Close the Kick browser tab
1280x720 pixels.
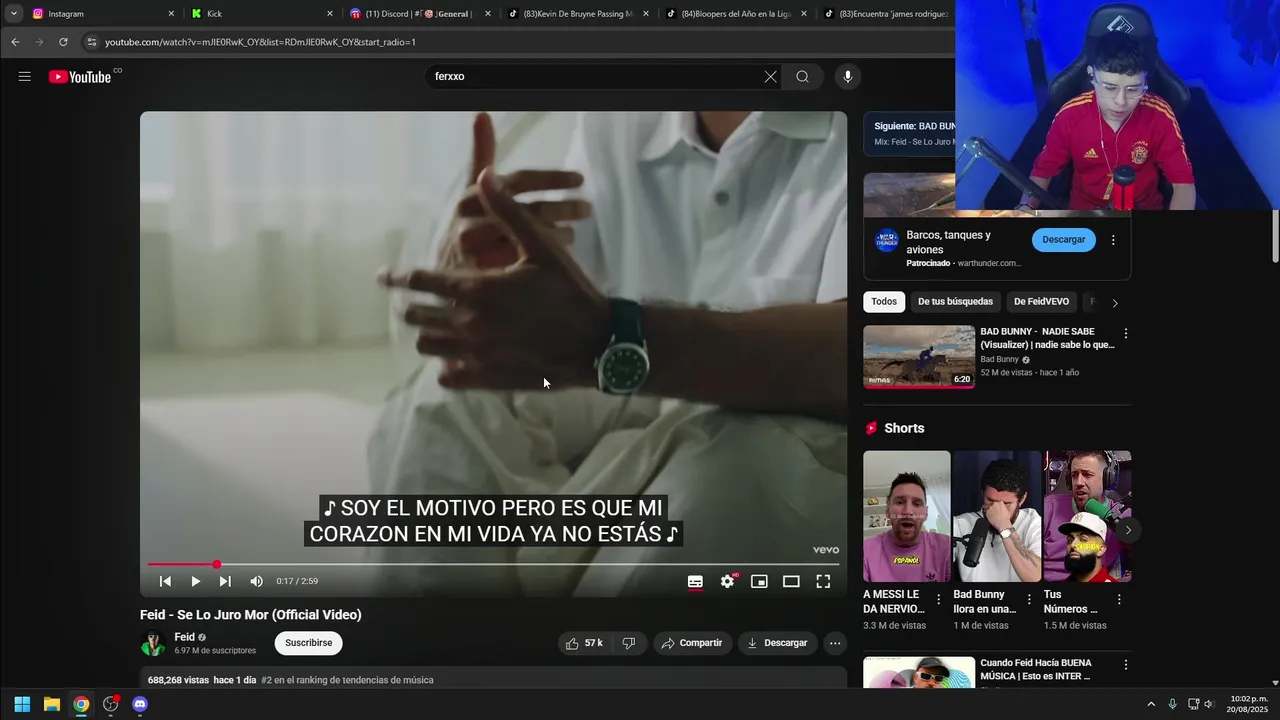pos(329,14)
